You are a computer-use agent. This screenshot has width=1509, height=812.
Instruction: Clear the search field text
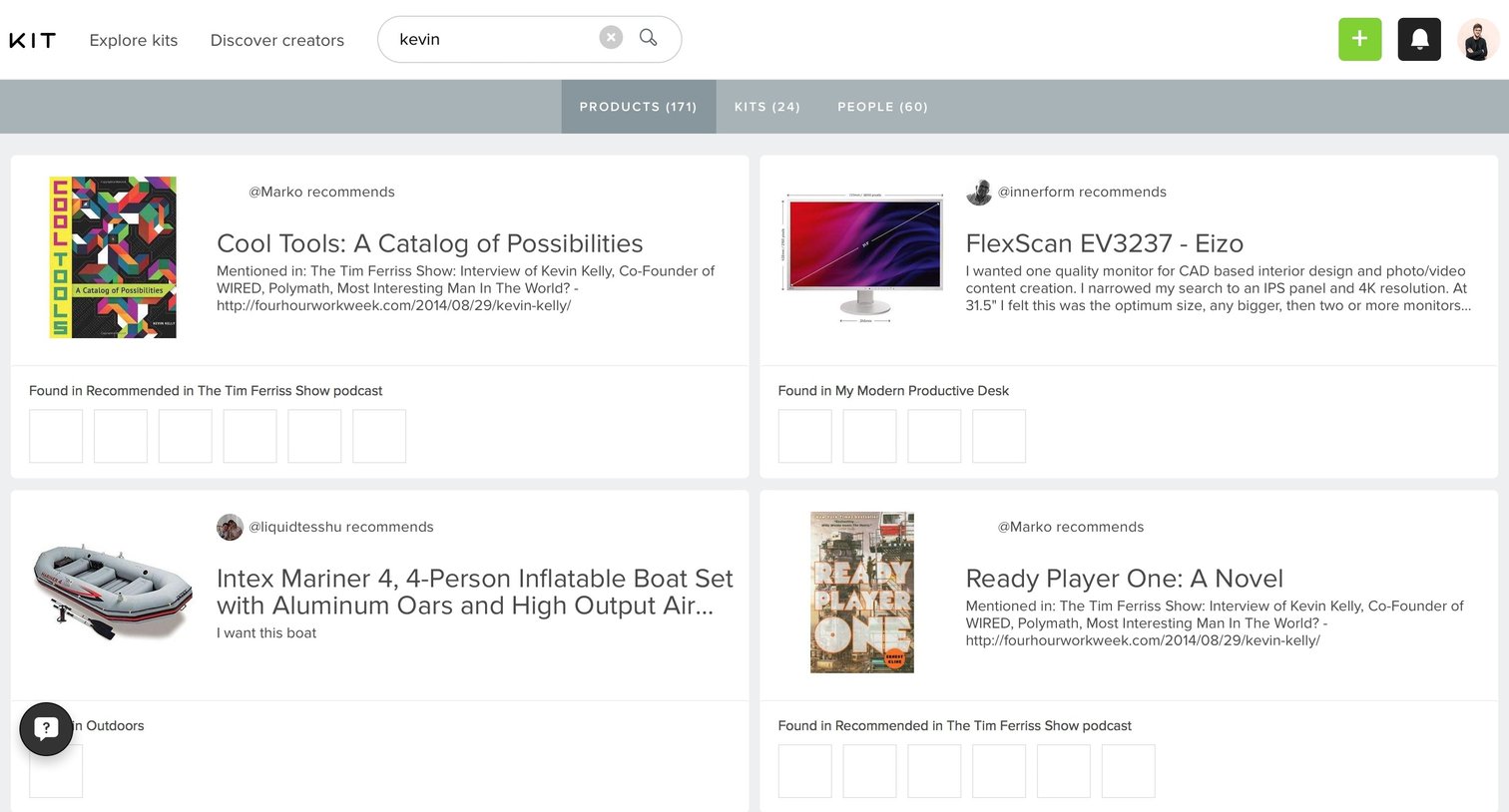point(611,38)
